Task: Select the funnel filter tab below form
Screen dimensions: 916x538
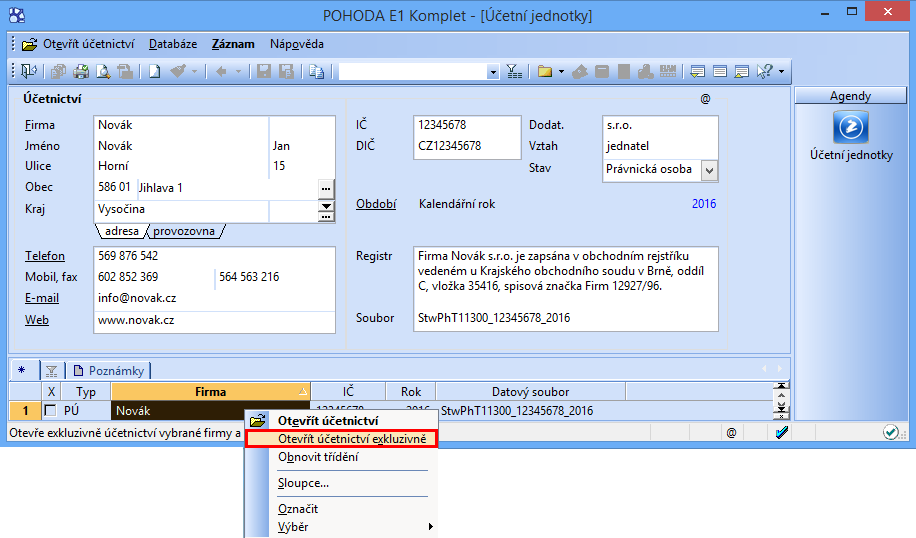Action: pos(51,370)
